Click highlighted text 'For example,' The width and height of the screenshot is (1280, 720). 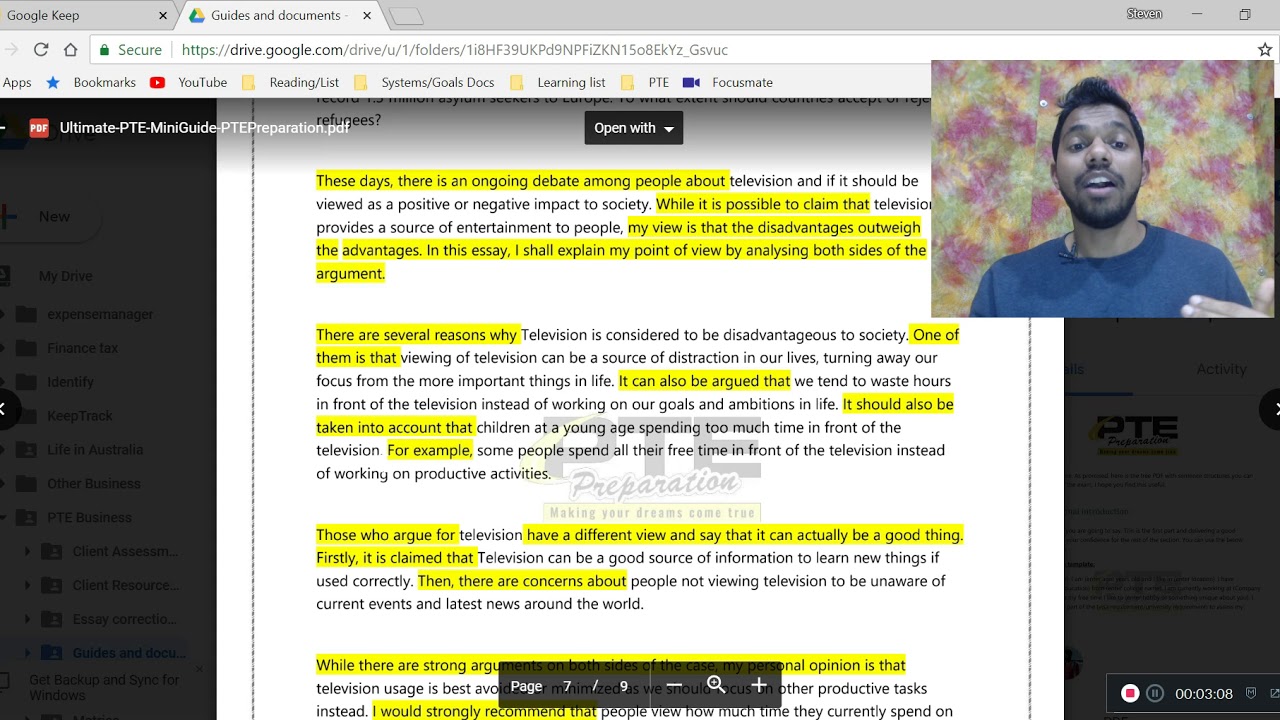[429, 450]
